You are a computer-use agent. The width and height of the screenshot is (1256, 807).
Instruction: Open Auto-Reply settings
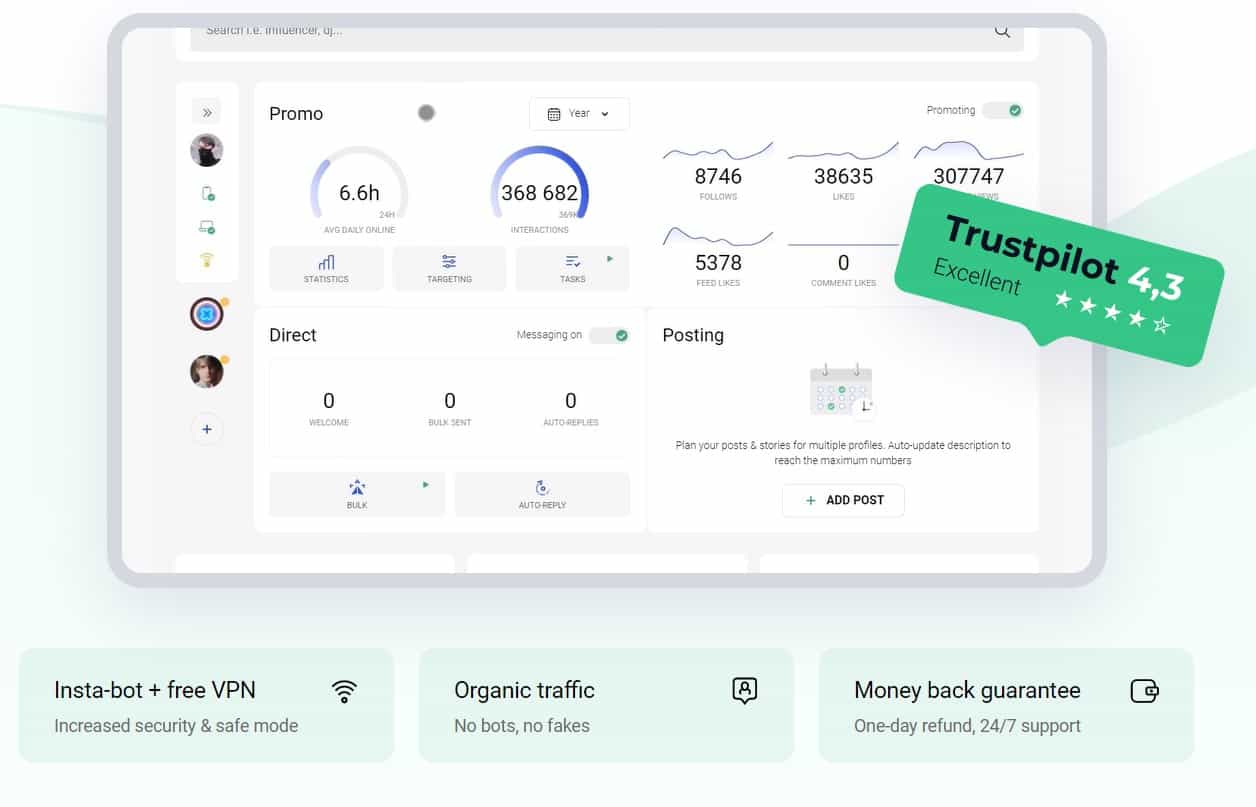point(542,494)
